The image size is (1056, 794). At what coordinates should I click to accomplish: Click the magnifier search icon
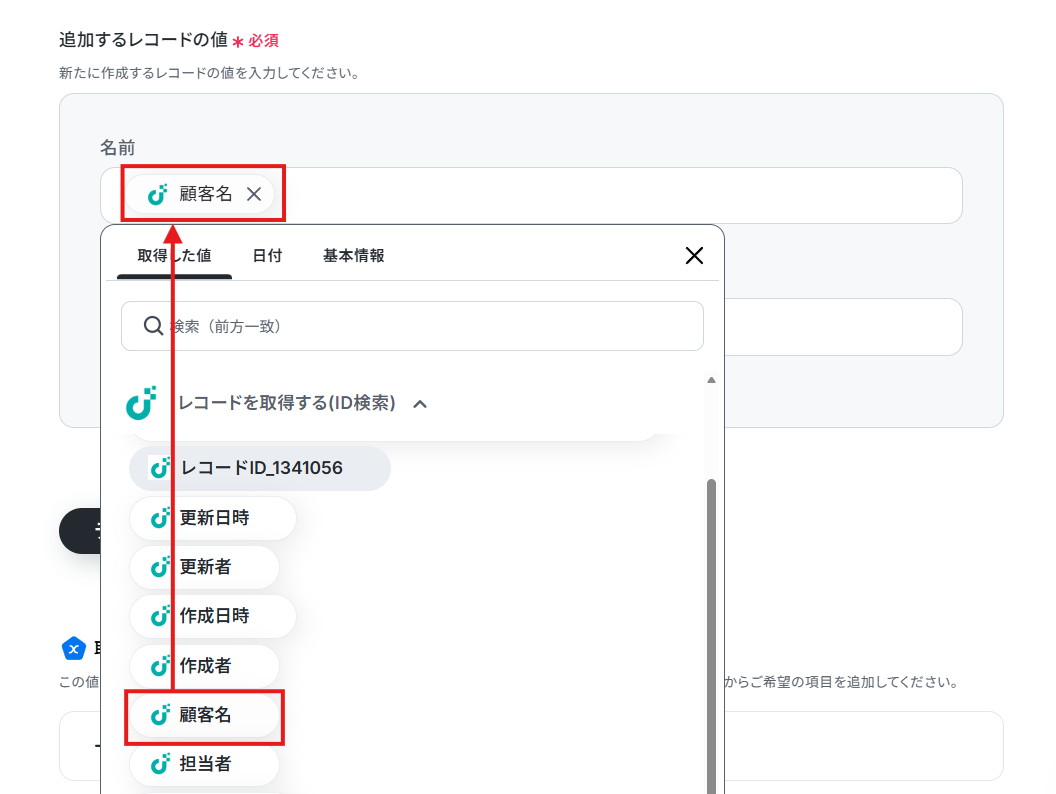tap(153, 326)
